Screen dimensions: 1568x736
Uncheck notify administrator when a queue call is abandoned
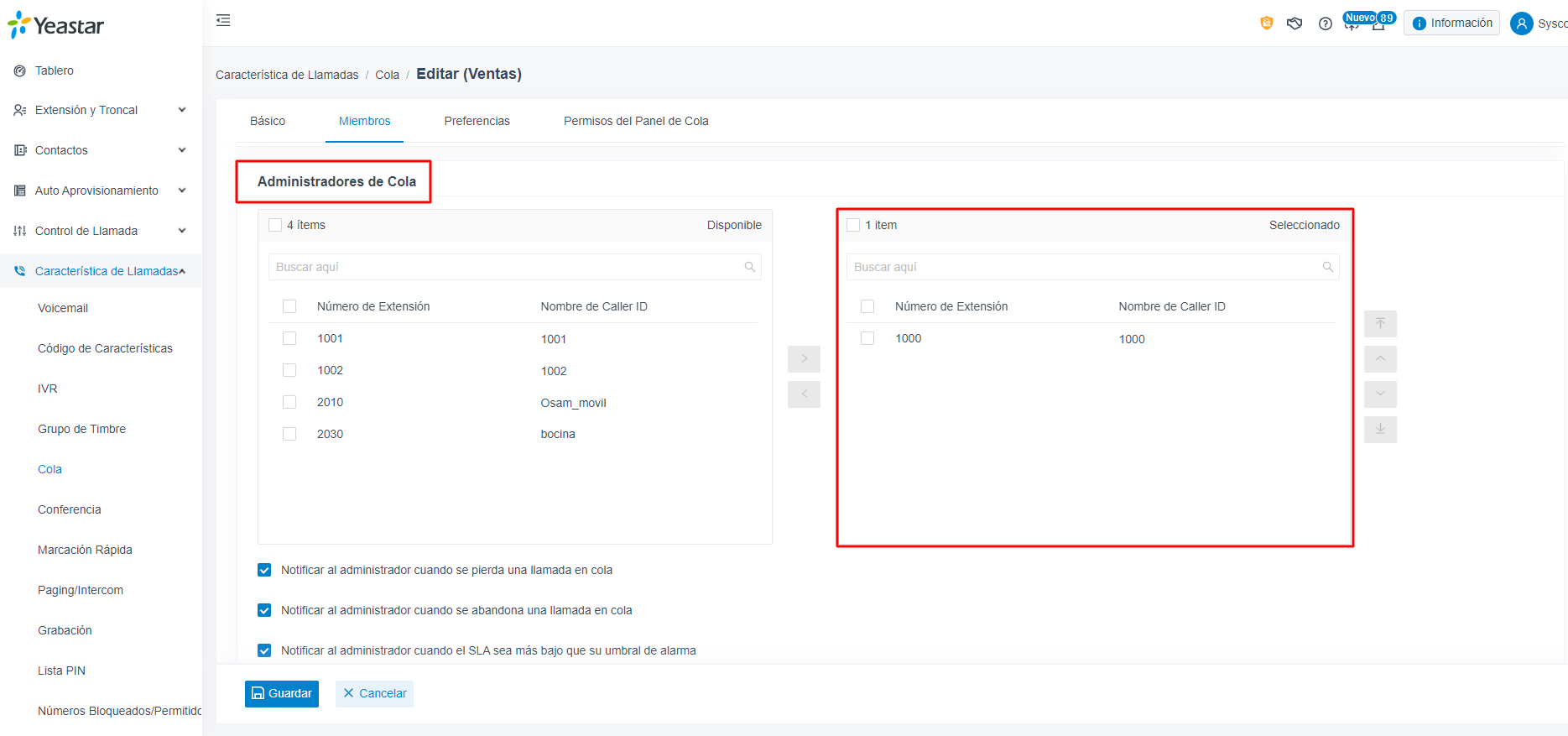(264, 610)
